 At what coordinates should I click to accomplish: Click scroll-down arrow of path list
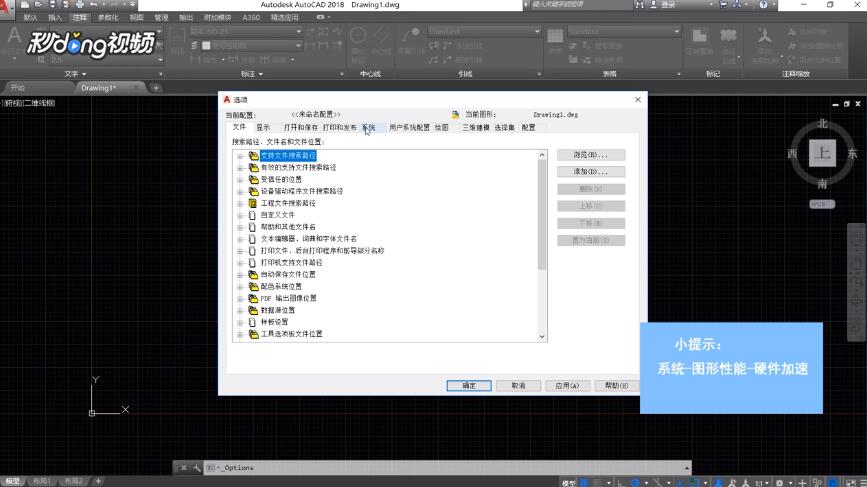(542, 336)
